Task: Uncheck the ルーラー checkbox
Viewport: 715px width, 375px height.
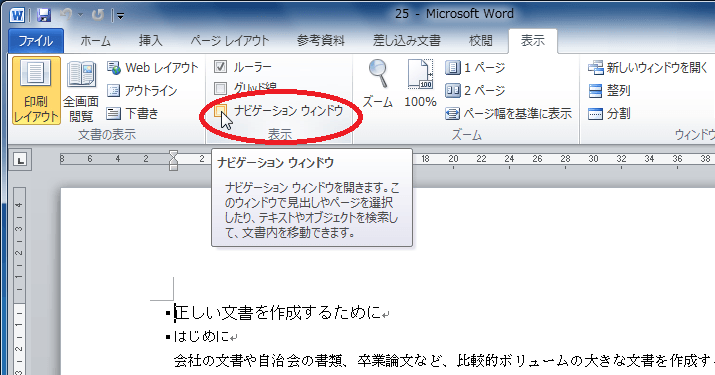Action: 220,67
